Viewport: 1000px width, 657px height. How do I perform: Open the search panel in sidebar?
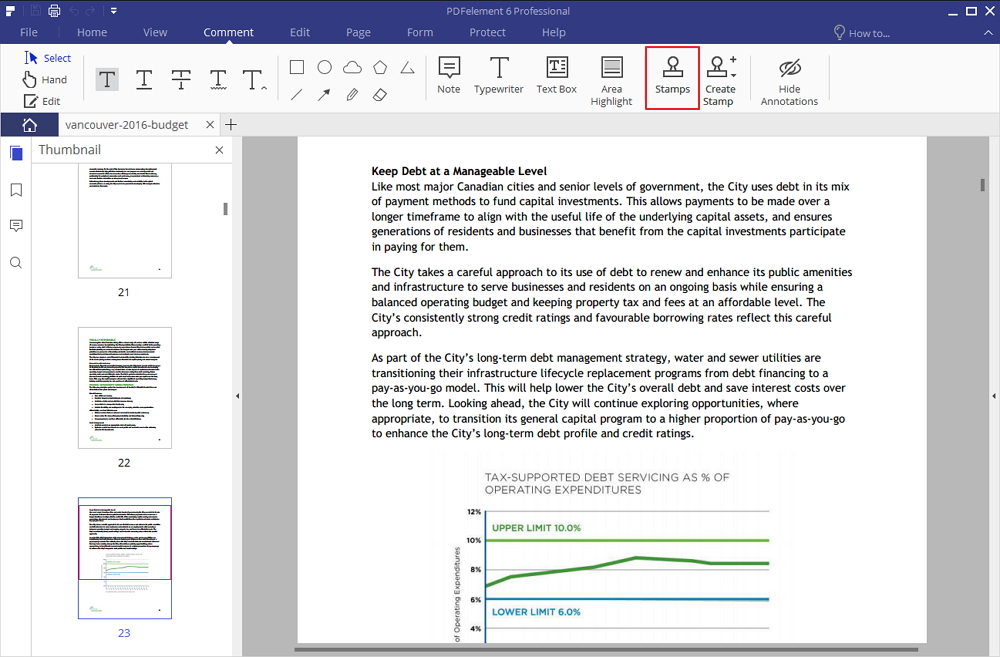pos(15,262)
